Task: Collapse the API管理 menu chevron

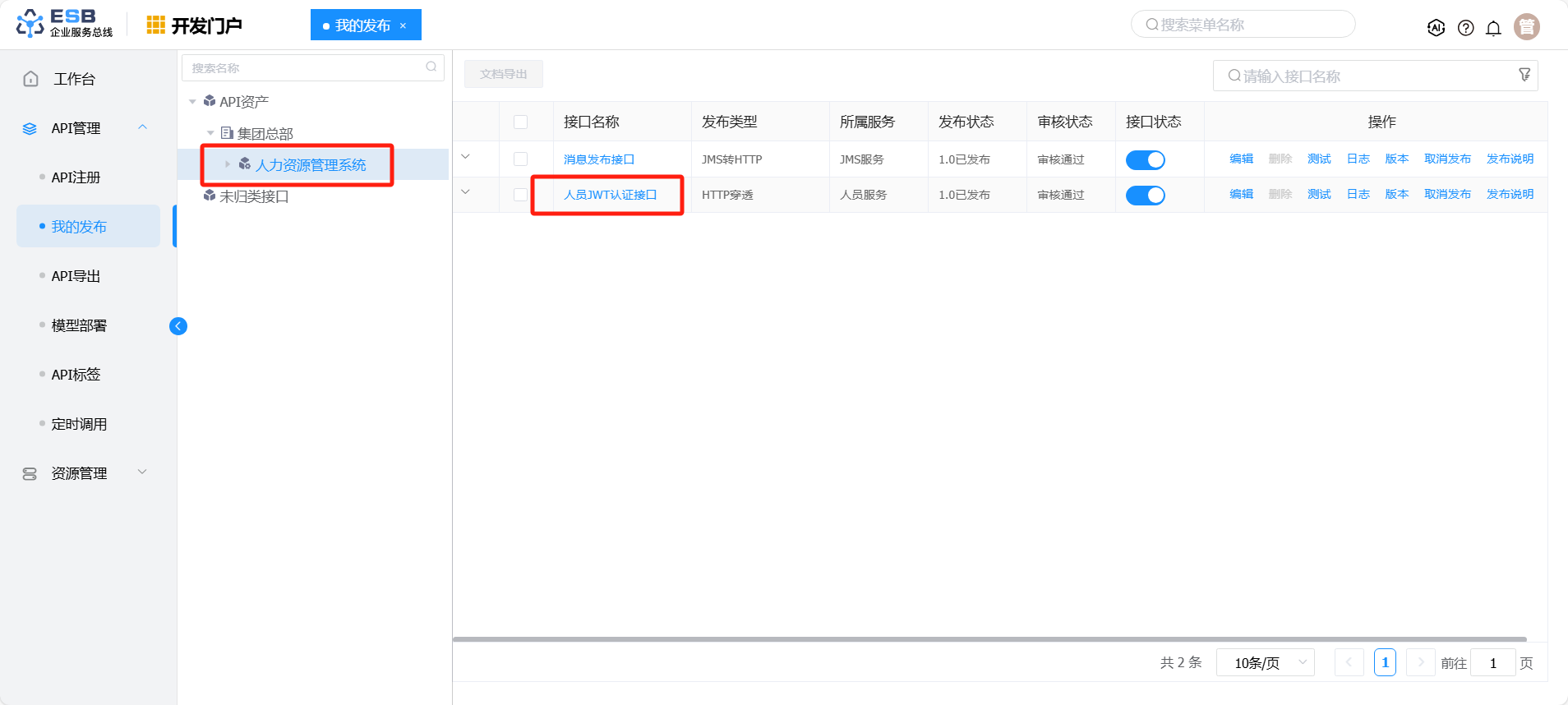Action: (143, 127)
